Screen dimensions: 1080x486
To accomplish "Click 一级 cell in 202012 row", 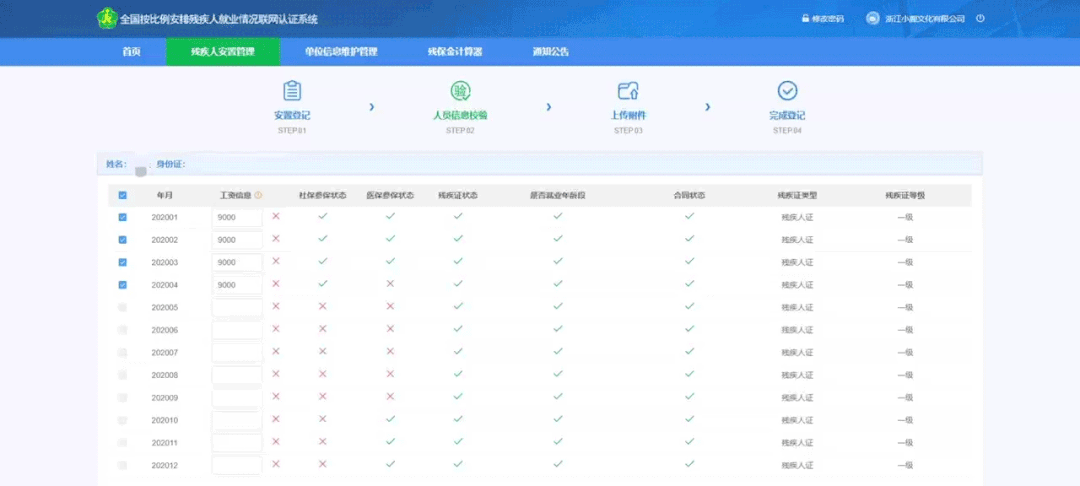I will tap(905, 465).
